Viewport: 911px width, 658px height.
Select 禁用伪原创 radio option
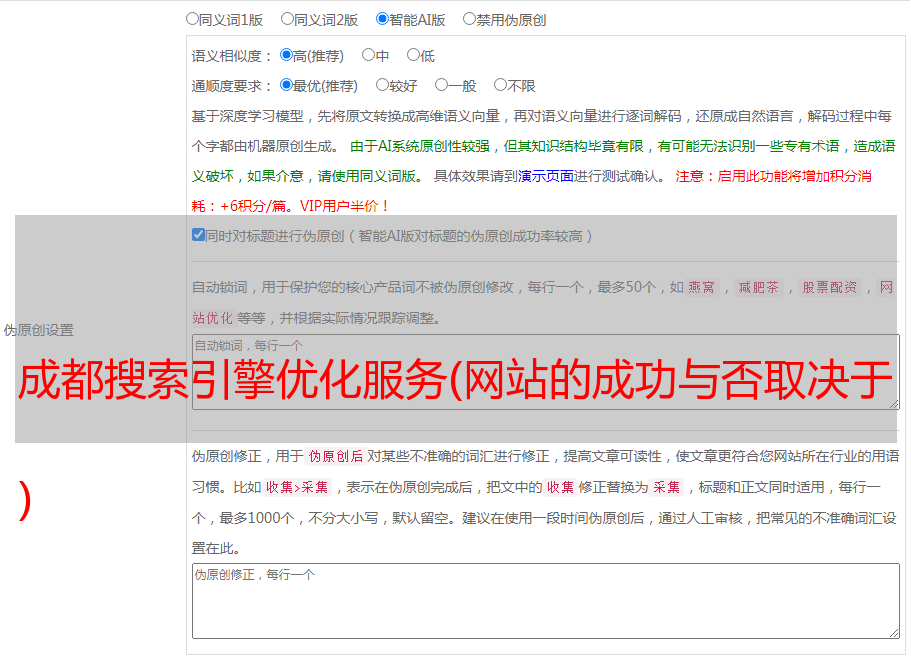(x=469, y=19)
